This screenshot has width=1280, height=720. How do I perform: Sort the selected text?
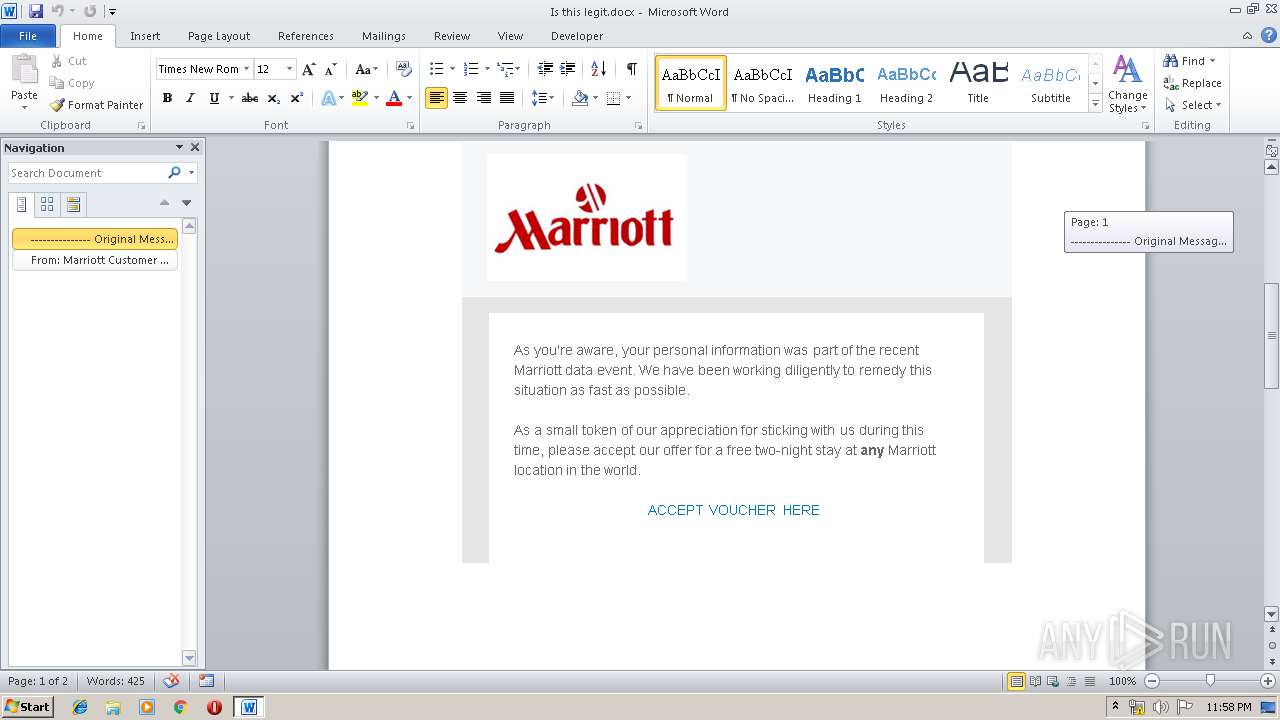pyautogui.click(x=598, y=69)
